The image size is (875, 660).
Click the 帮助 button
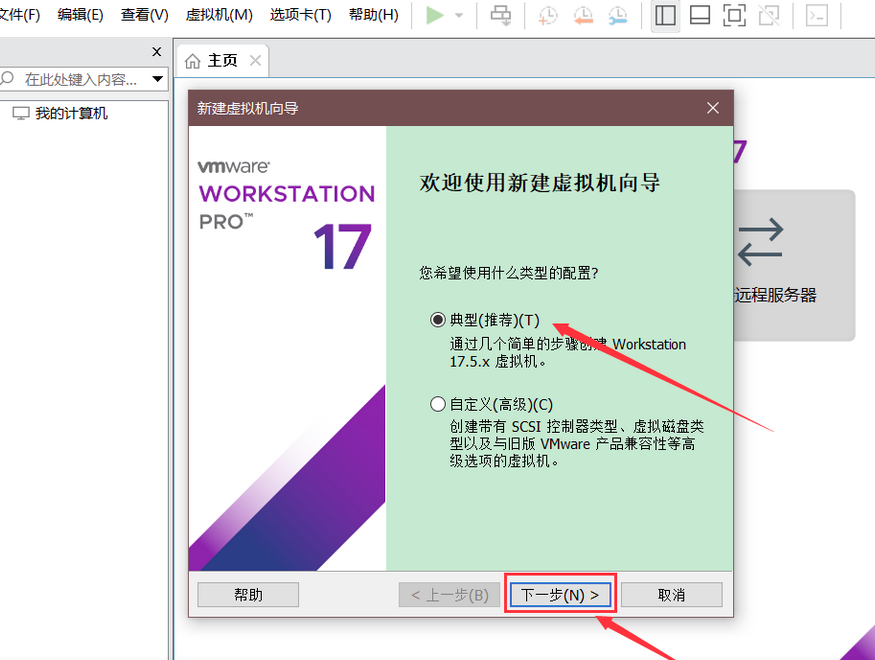tap(247, 594)
